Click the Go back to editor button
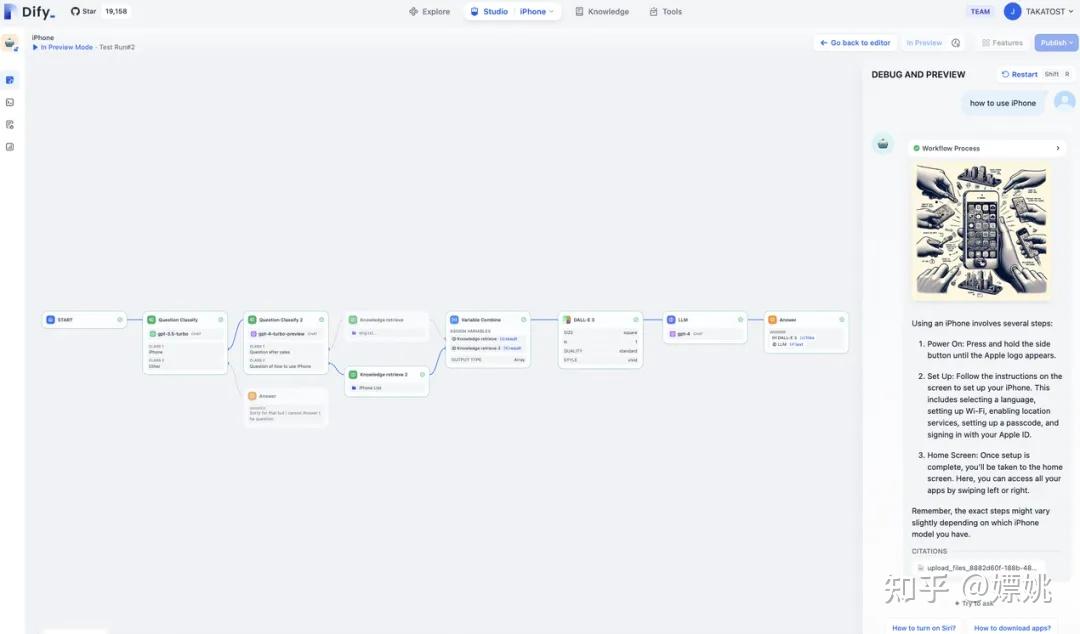Screen dimensions: 1080x634 click(856, 42)
